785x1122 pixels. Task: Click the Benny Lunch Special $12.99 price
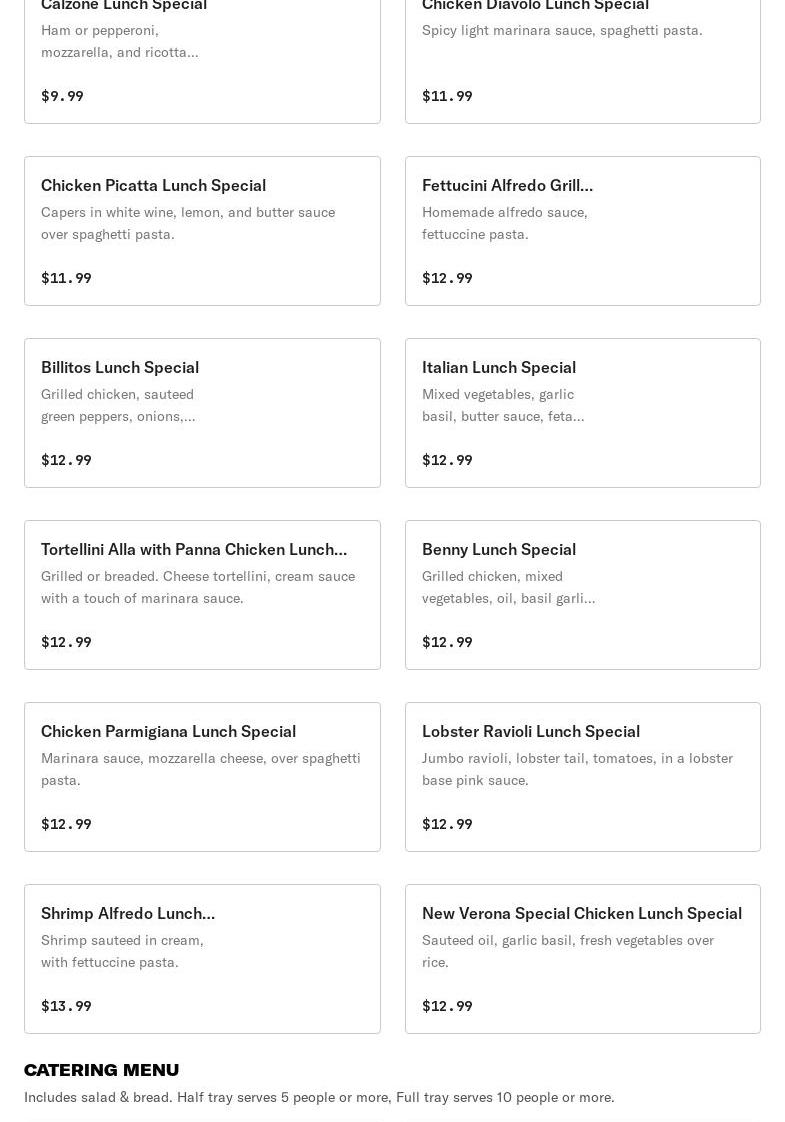click(x=447, y=642)
